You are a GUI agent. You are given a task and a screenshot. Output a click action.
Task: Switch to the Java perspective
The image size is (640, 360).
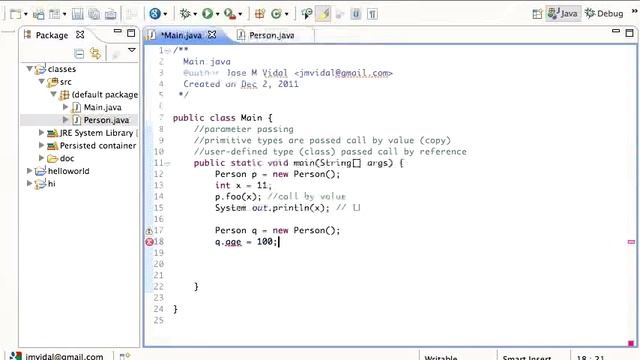[x=563, y=14]
